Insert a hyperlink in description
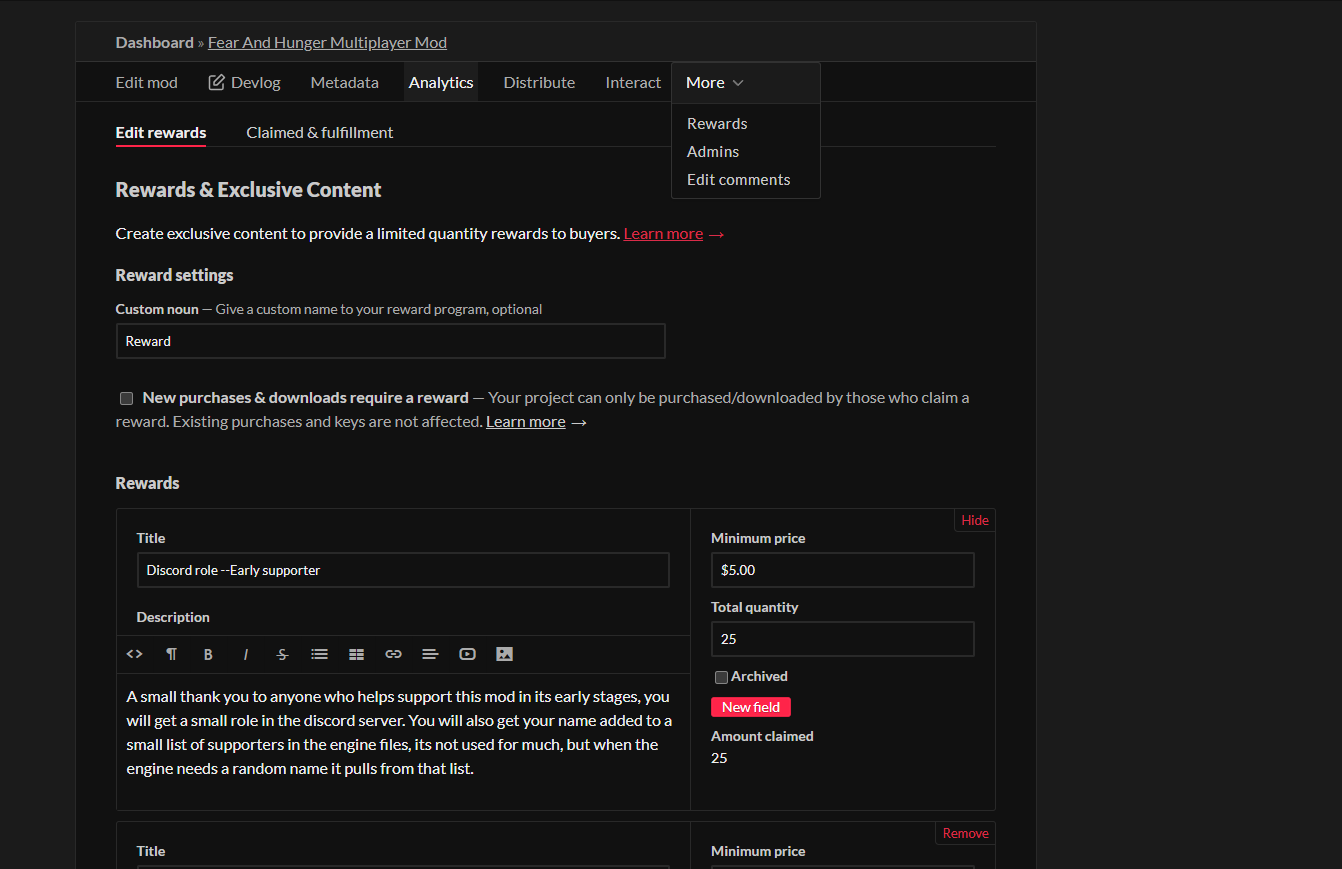Image resolution: width=1342 pixels, height=869 pixels. click(393, 654)
